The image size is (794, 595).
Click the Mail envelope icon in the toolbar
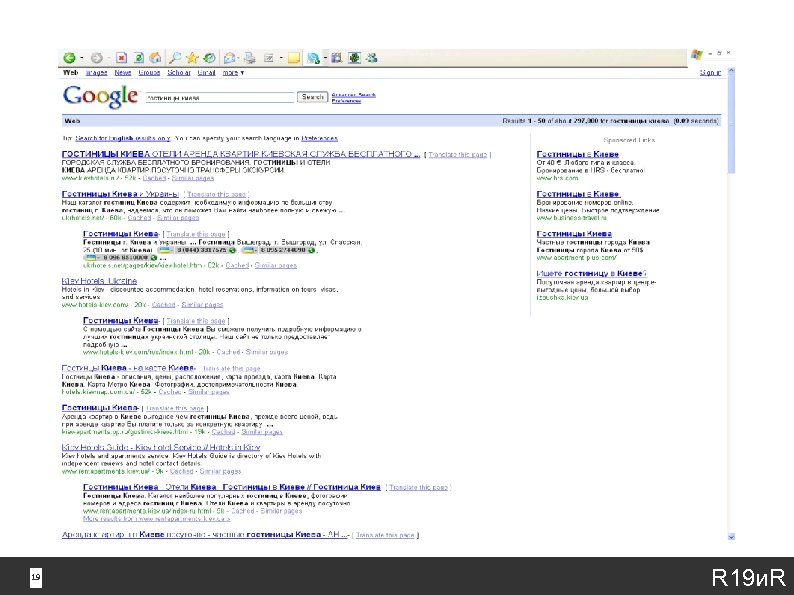(229, 58)
